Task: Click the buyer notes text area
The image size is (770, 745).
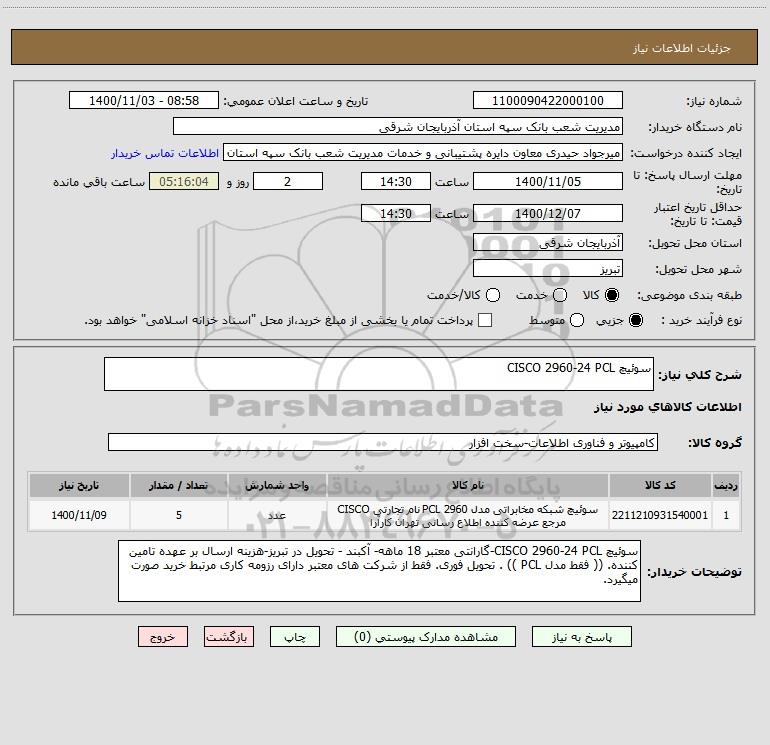Action: 379,571
